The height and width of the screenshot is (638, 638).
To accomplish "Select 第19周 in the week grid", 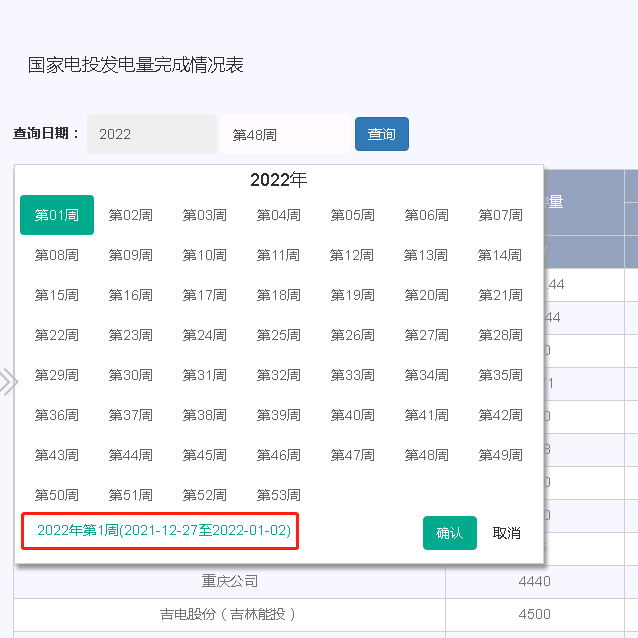I will [x=353, y=295].
